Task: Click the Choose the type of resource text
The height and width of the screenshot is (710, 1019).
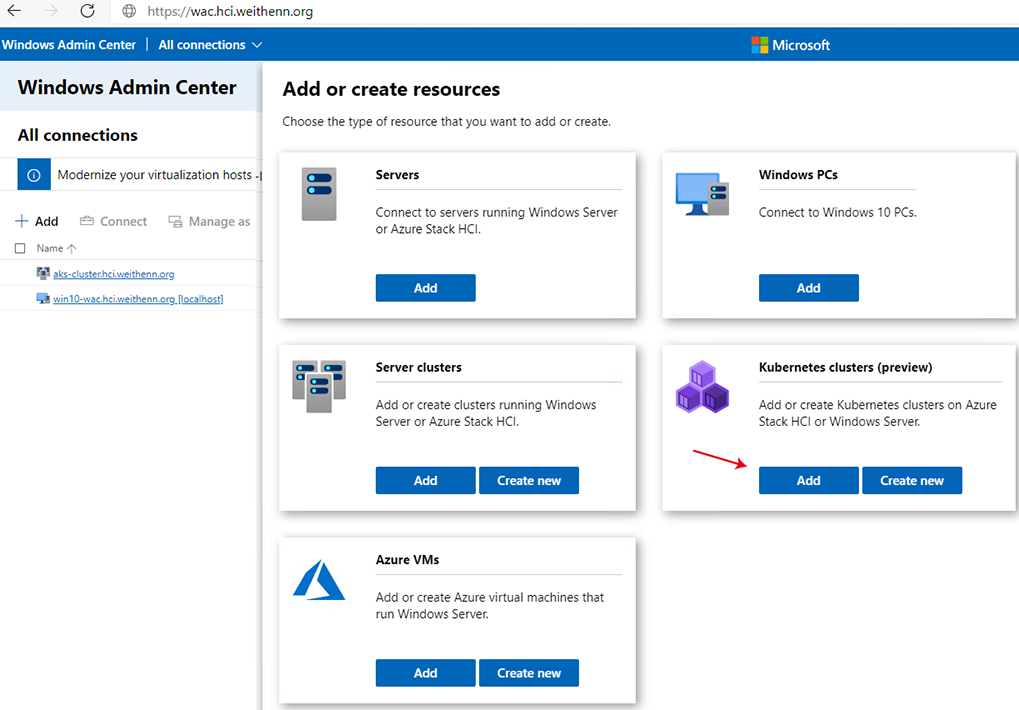Action: [446, 121]
